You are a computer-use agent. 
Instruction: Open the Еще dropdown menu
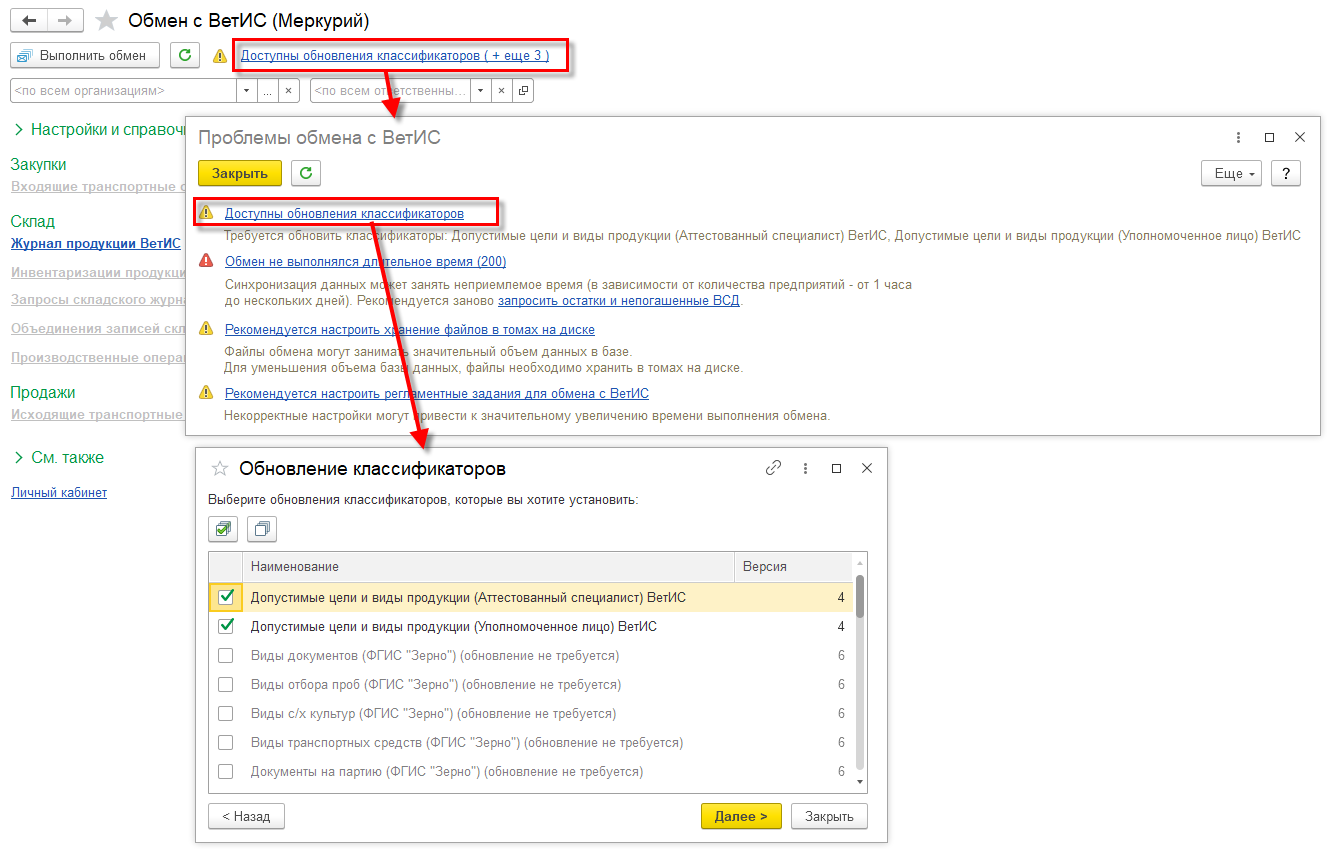point(1231,173)
